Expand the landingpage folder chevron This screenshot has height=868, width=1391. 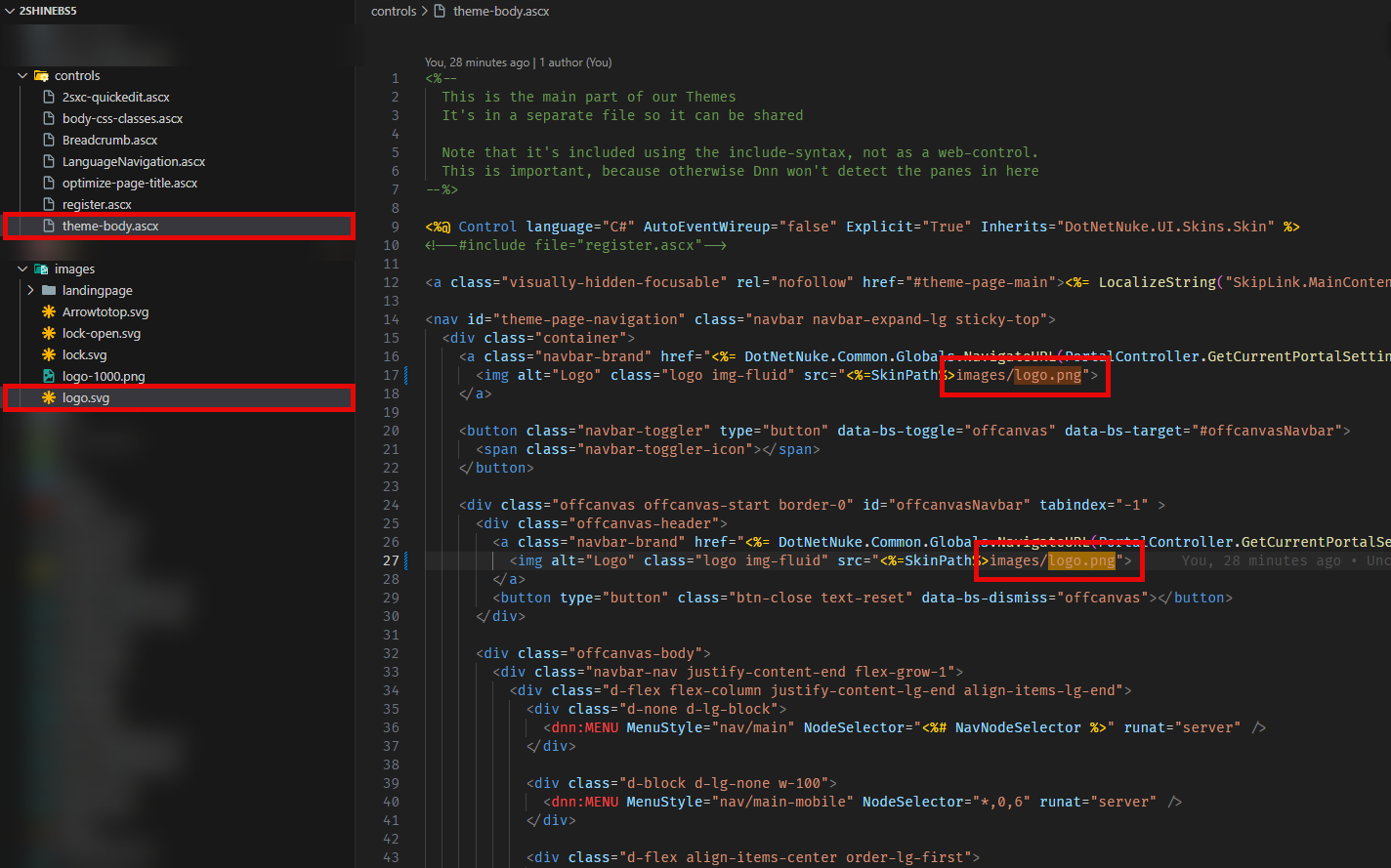[31, 291]
